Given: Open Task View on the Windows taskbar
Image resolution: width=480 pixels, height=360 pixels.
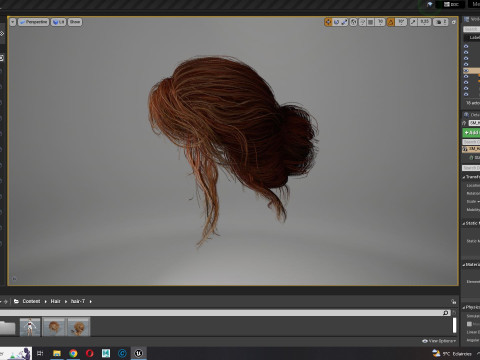Looking at the screenshot, I should coord(40,353).
